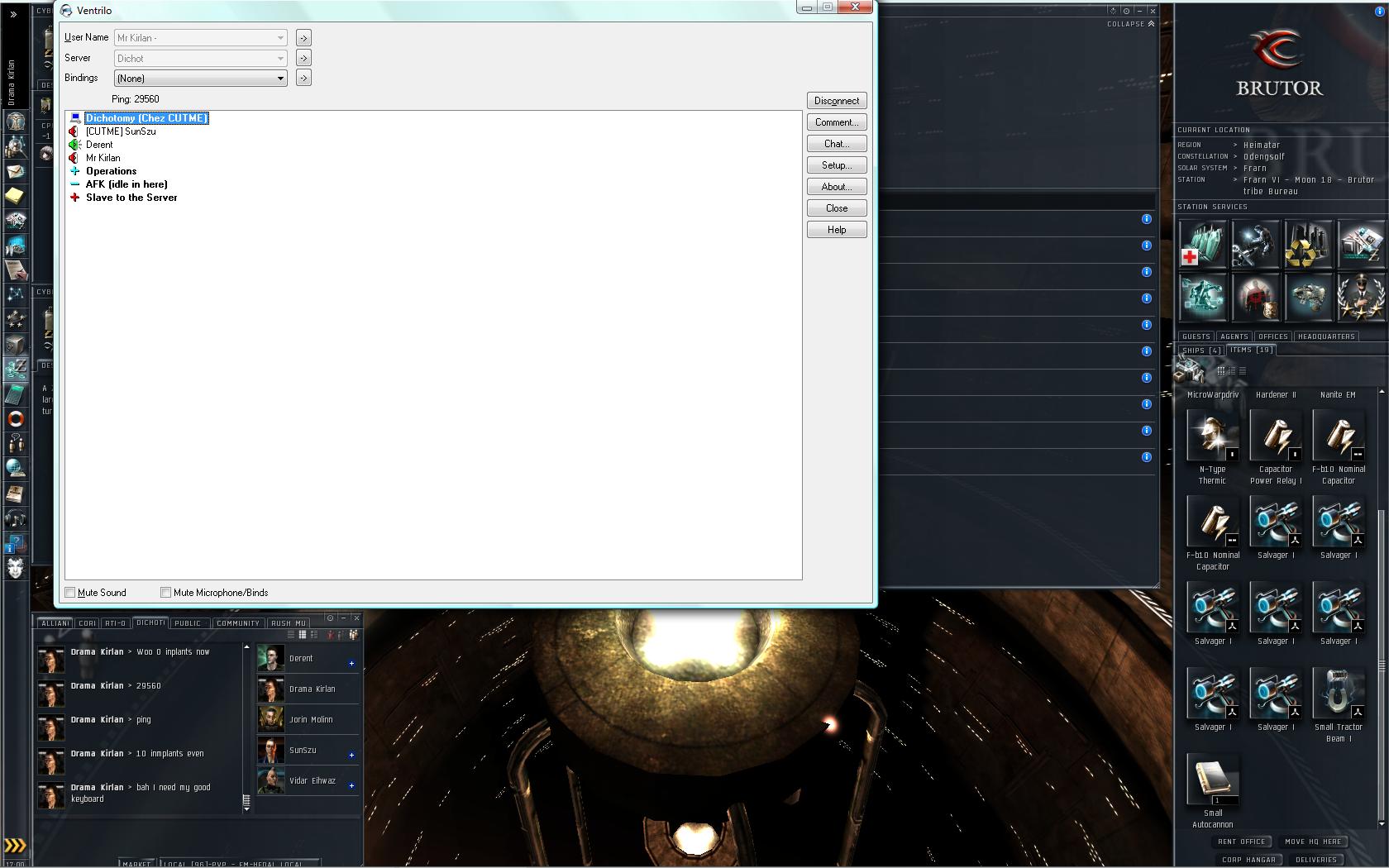Toggle the Mute Microphone/Binds checkbox
Image resolution: width=1389 pixels, height=868 pixels.
166,593
